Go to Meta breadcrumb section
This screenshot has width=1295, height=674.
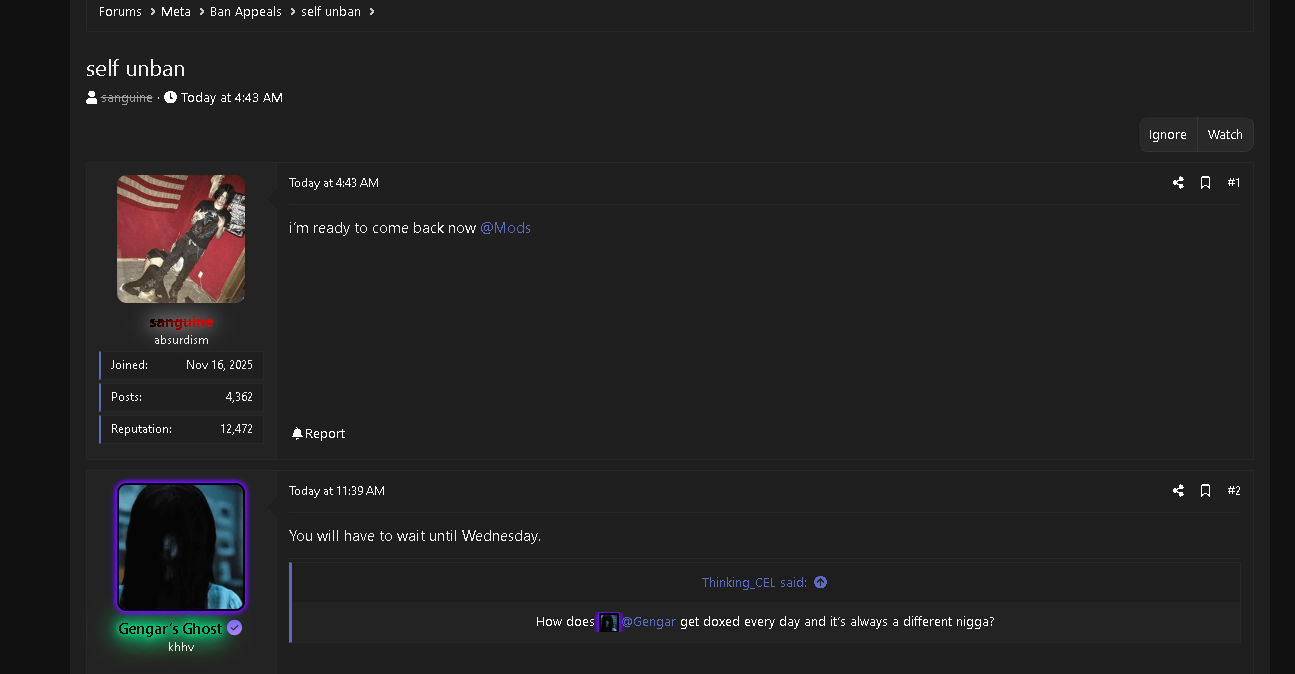176,12
